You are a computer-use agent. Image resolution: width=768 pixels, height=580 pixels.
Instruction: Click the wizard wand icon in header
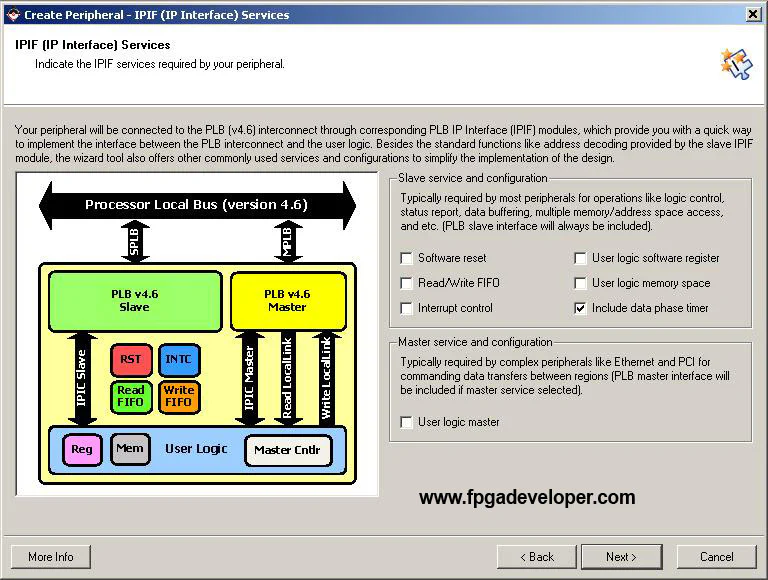coord(735,62)
